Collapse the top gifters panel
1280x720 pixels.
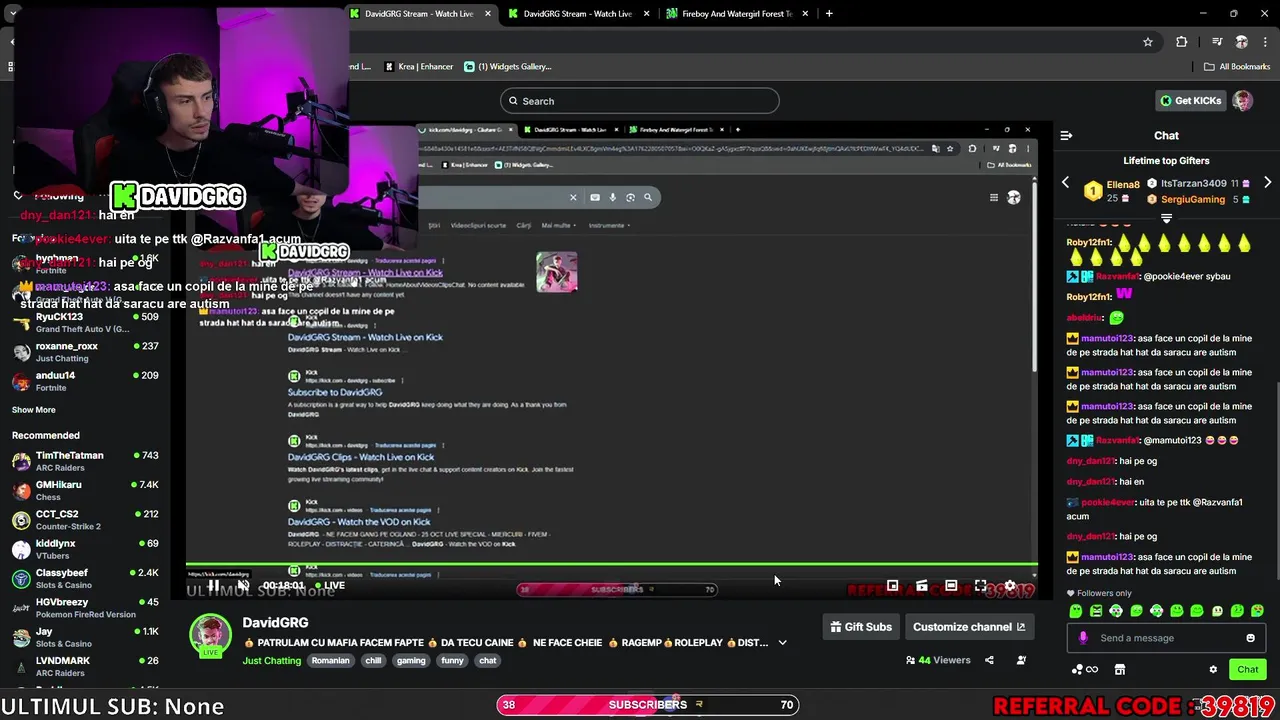pyautogui.click(x=1166, y=218)
